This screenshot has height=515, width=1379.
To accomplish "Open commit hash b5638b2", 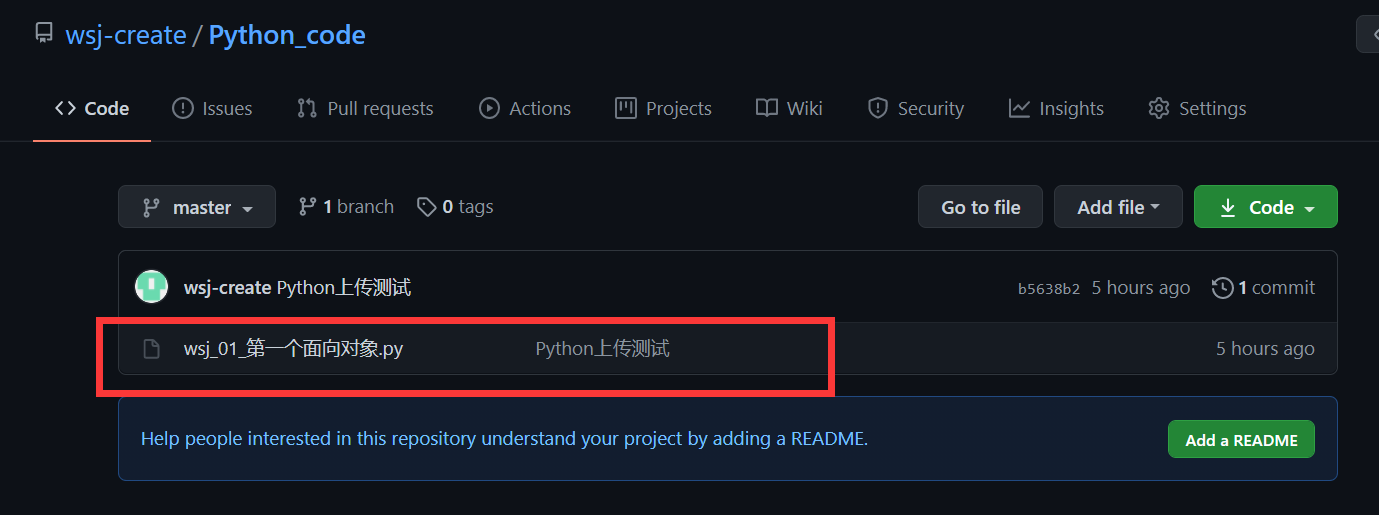I will [1049, 289].
